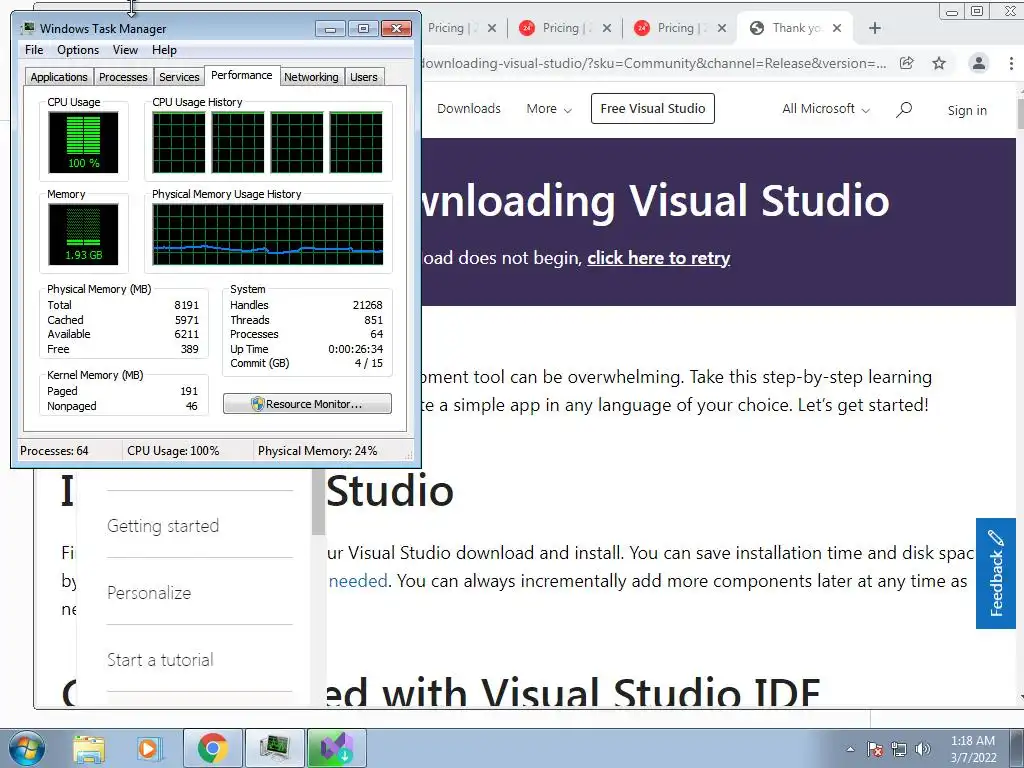Open the Chrome three-dot menu
1024x768 pixels.
coord(1011,63)
